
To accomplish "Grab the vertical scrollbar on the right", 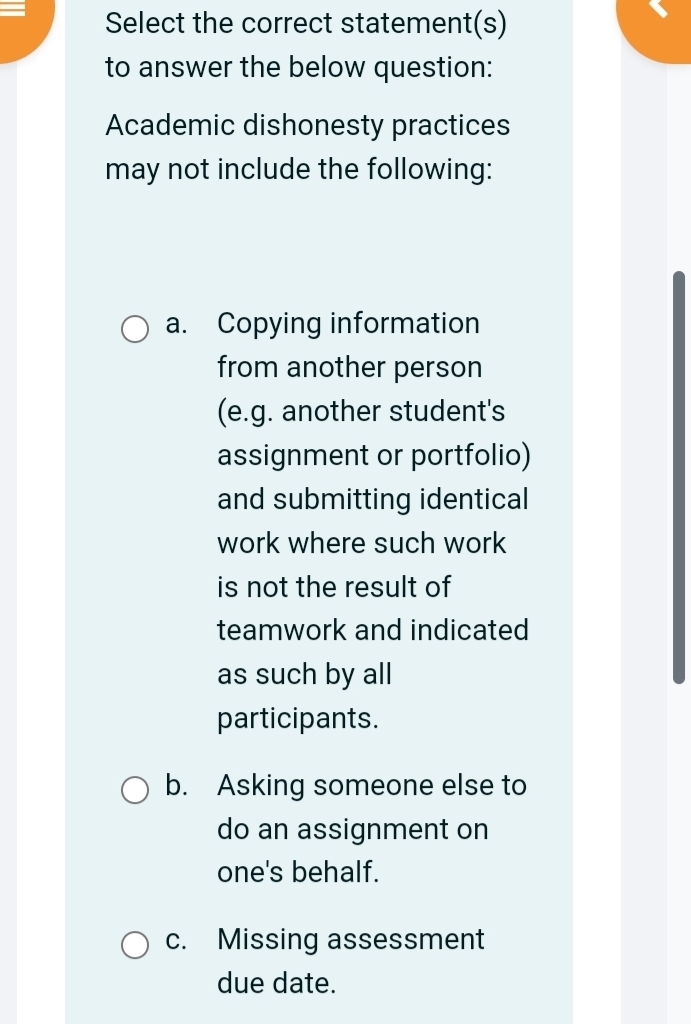I will click(679, 470).
